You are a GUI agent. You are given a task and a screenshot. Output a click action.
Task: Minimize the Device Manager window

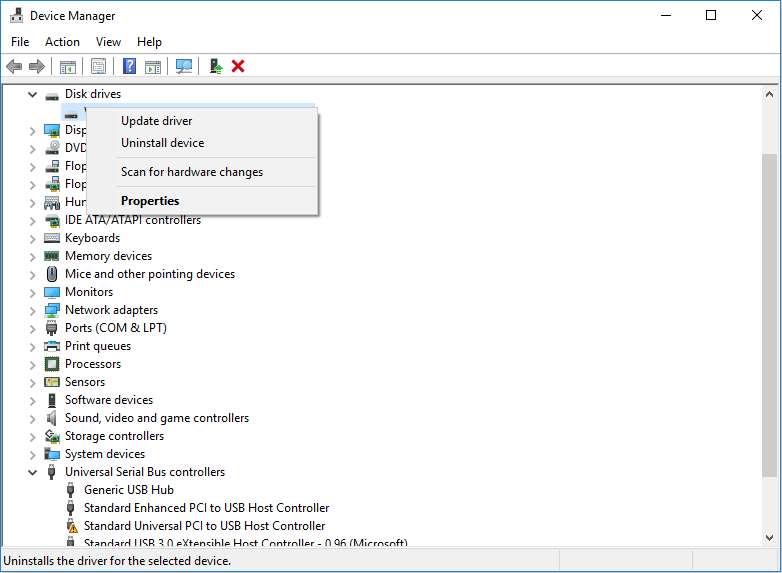tap(665, 15)
